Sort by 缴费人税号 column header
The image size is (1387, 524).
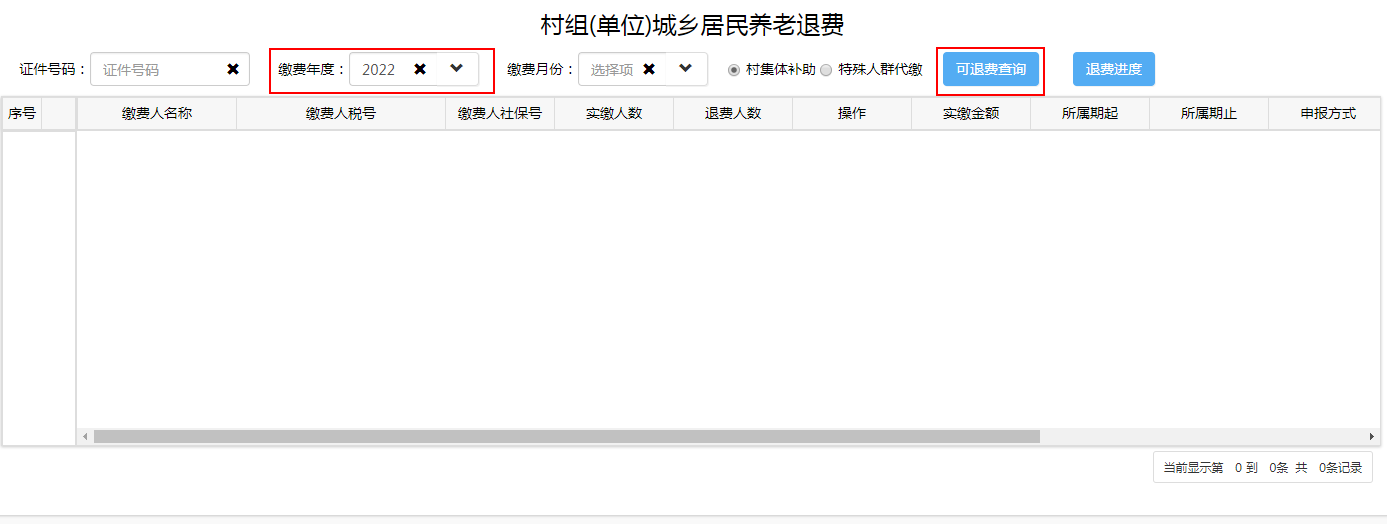pos(341,114)
